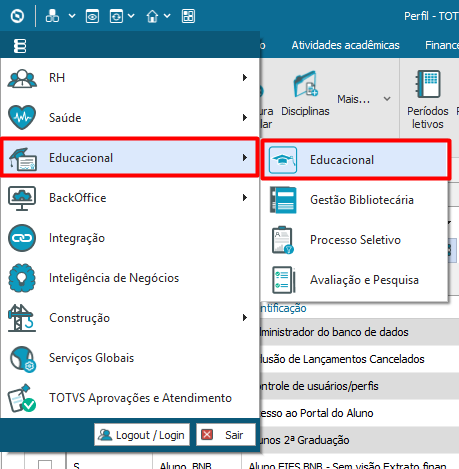Click the eye view window icon

click(92, 16)
